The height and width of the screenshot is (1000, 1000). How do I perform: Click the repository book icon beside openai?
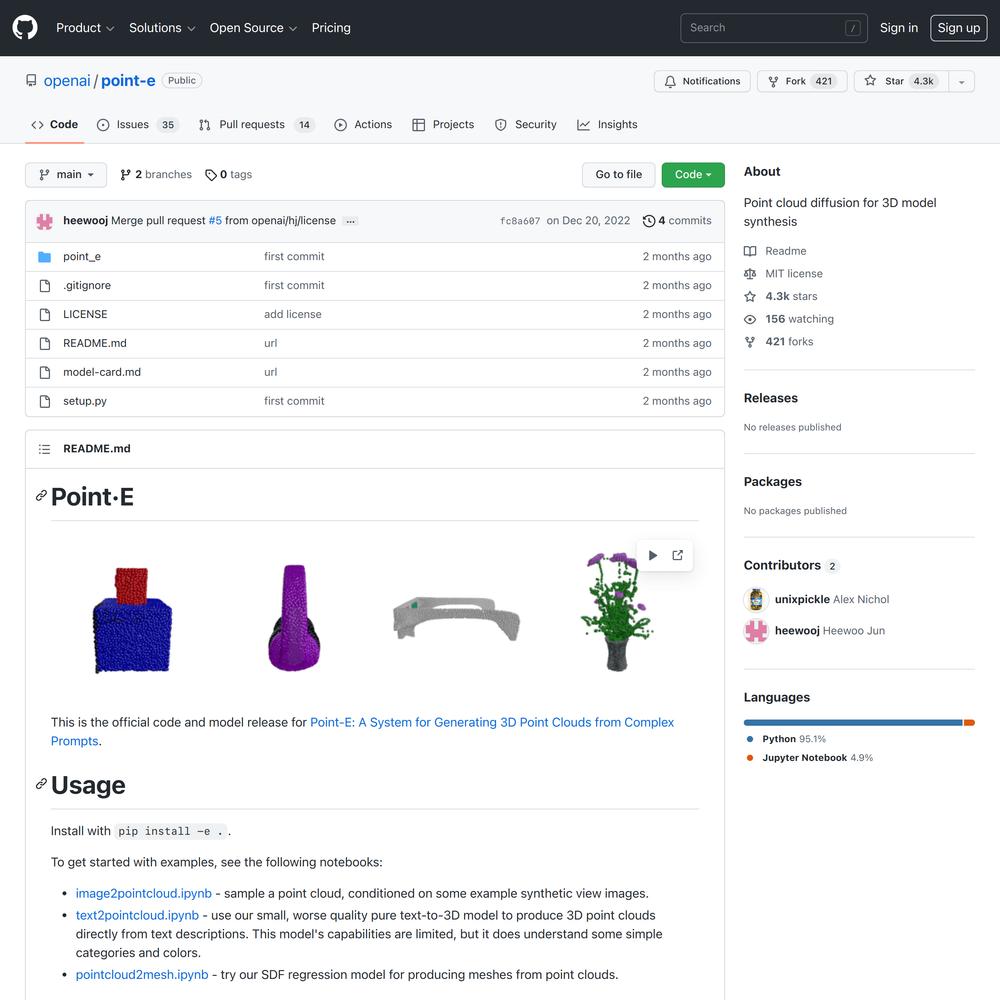click(x=31, y=80)
